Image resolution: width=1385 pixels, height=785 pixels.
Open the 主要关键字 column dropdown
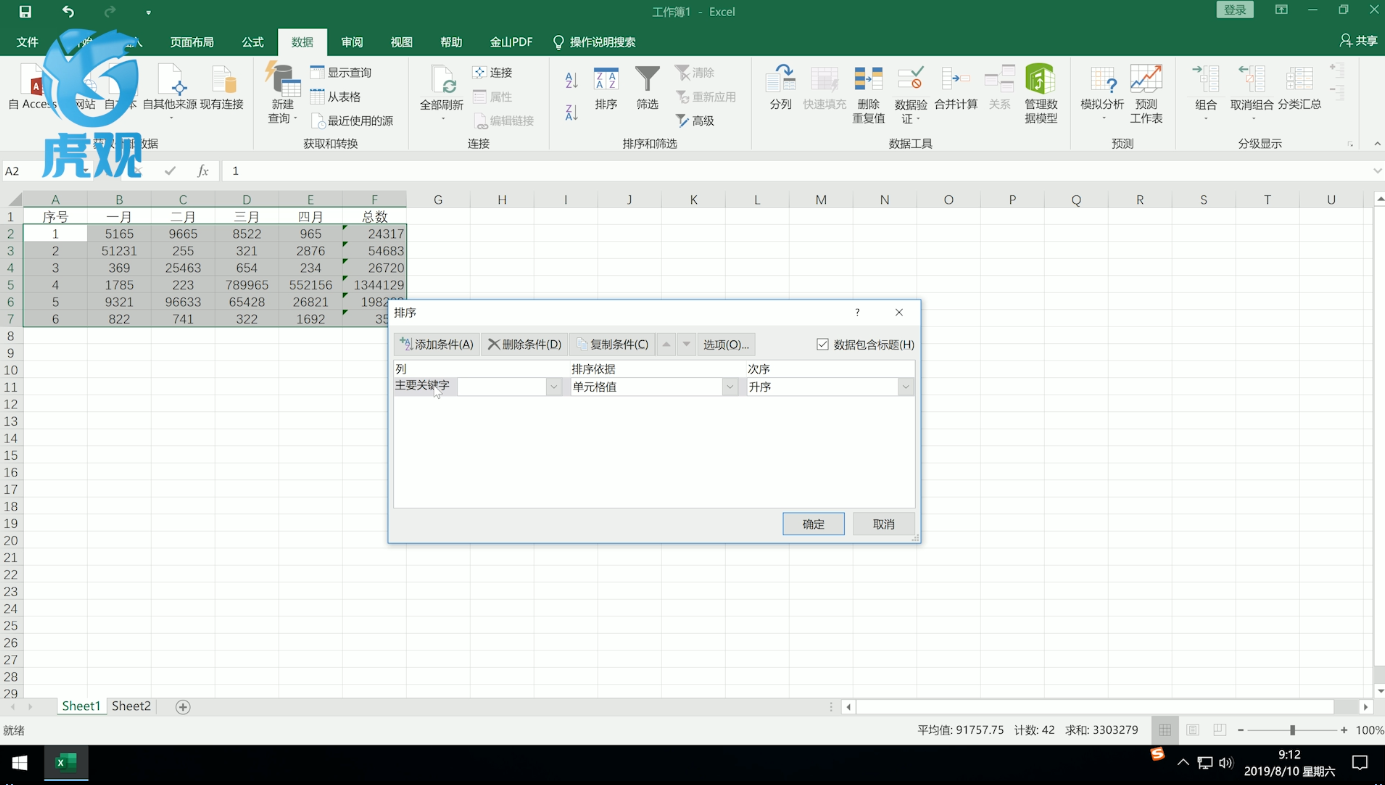(553, 387)
